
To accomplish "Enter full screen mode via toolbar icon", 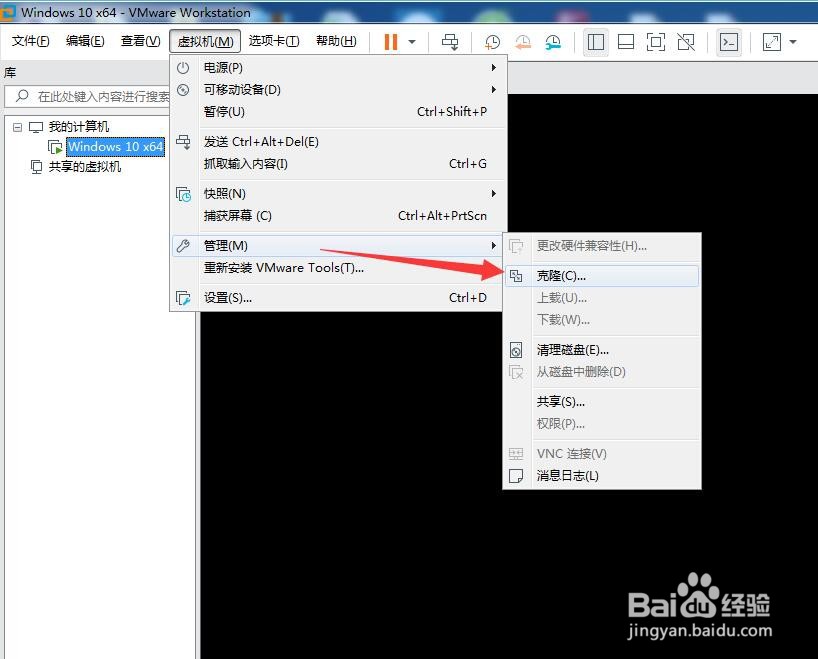I will (x=656, y=42).
